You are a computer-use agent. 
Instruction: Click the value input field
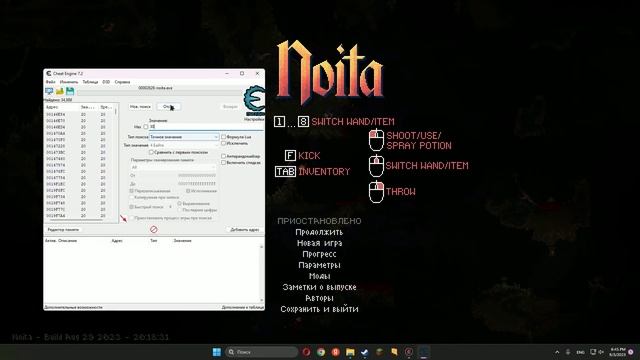tap(206, 127)
